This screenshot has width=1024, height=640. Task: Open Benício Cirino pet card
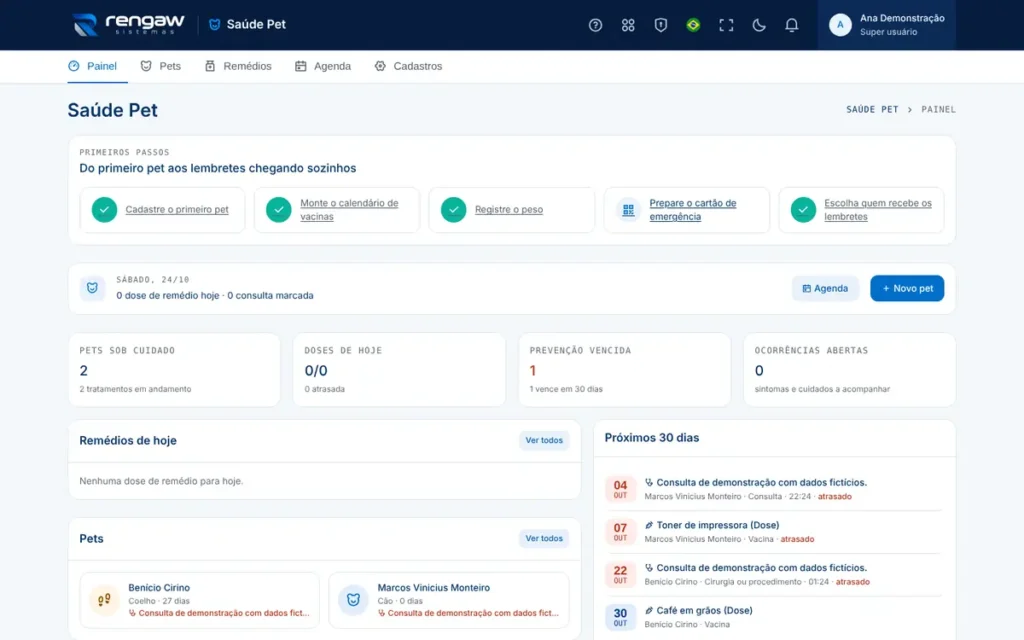(199, 600)
